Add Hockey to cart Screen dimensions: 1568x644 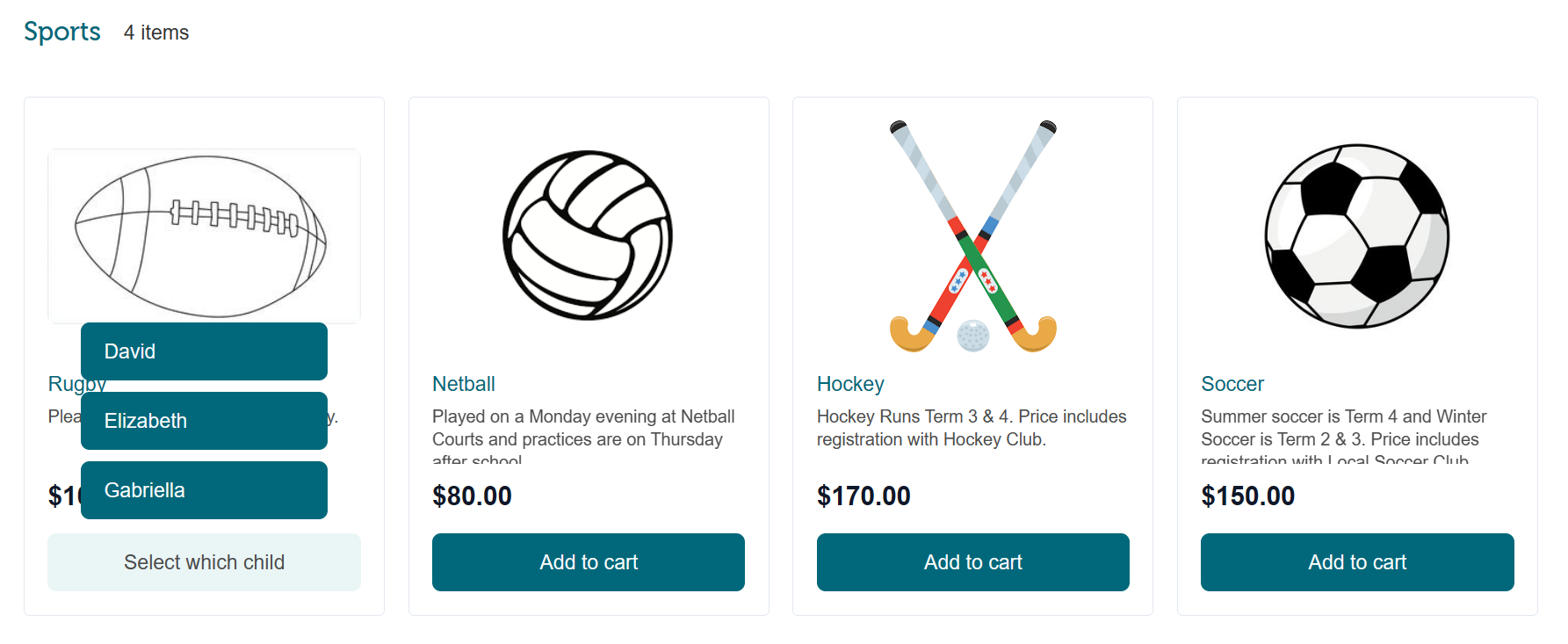(973, 562)
